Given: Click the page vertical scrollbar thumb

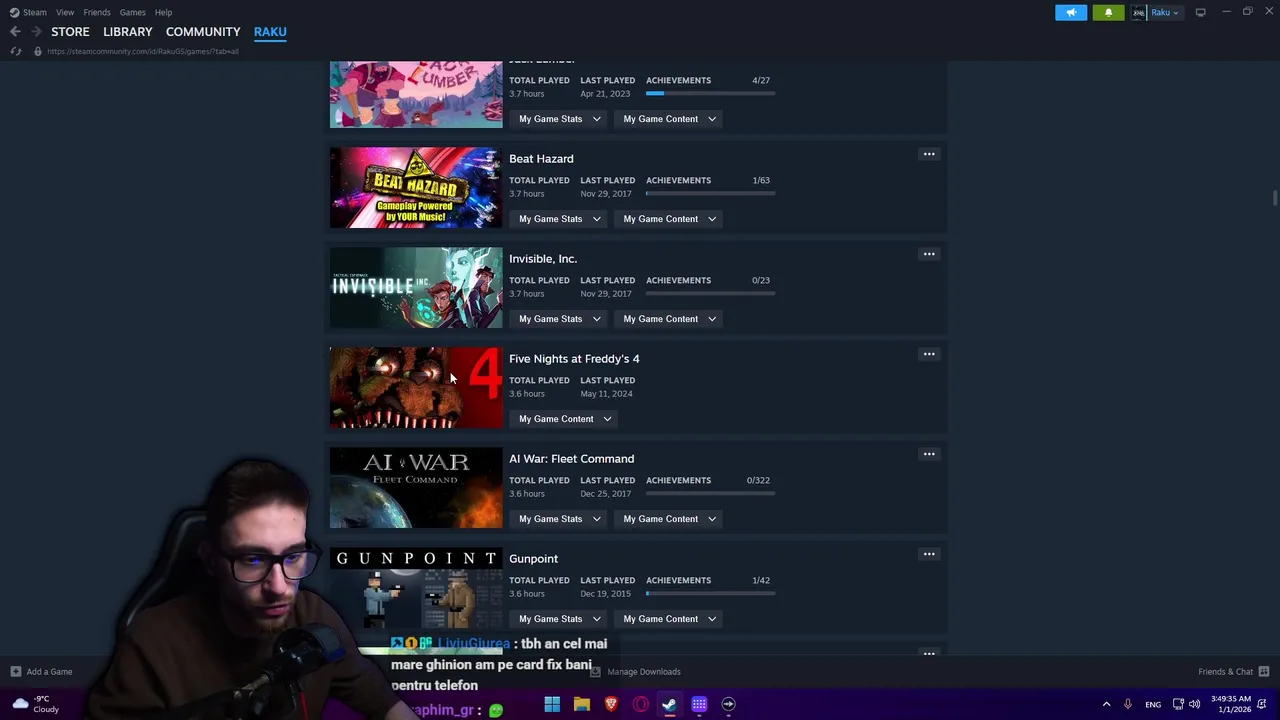Looking at the screenshot, I should (x=1274, y=198).
